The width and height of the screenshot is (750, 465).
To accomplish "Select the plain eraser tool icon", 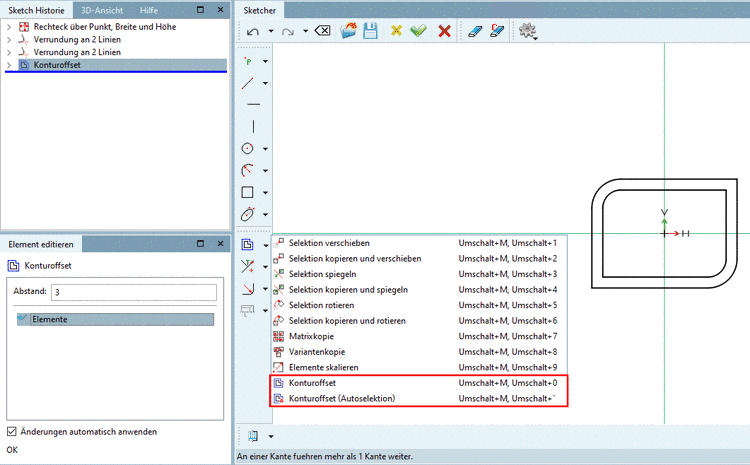I will (474, 31).
